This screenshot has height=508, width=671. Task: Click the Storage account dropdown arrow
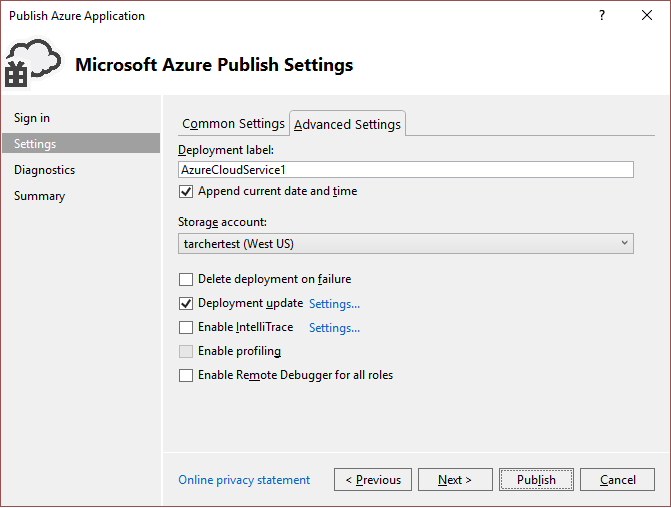624,243
